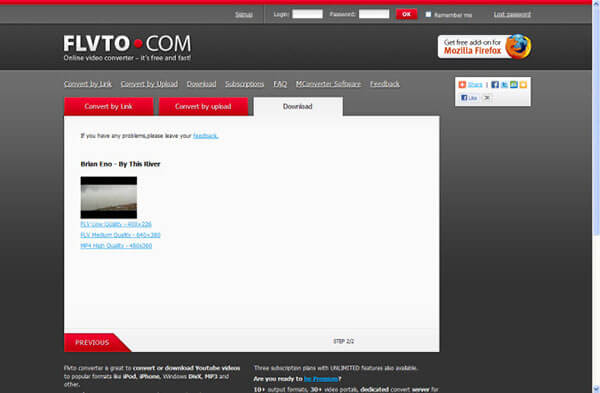The image size is (600, 393).
Task: Enable the Remember me checkbox
Action: (428, 14)
